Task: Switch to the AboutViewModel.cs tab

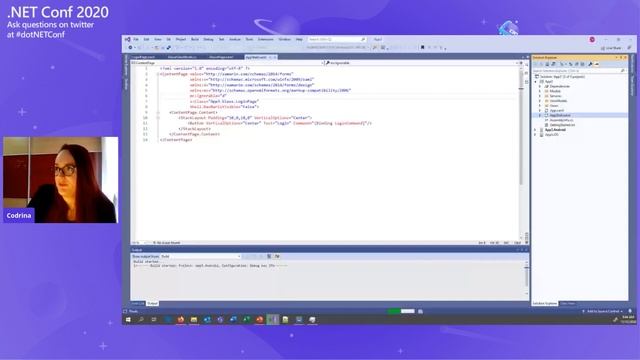Action: (x=182, y=57)
